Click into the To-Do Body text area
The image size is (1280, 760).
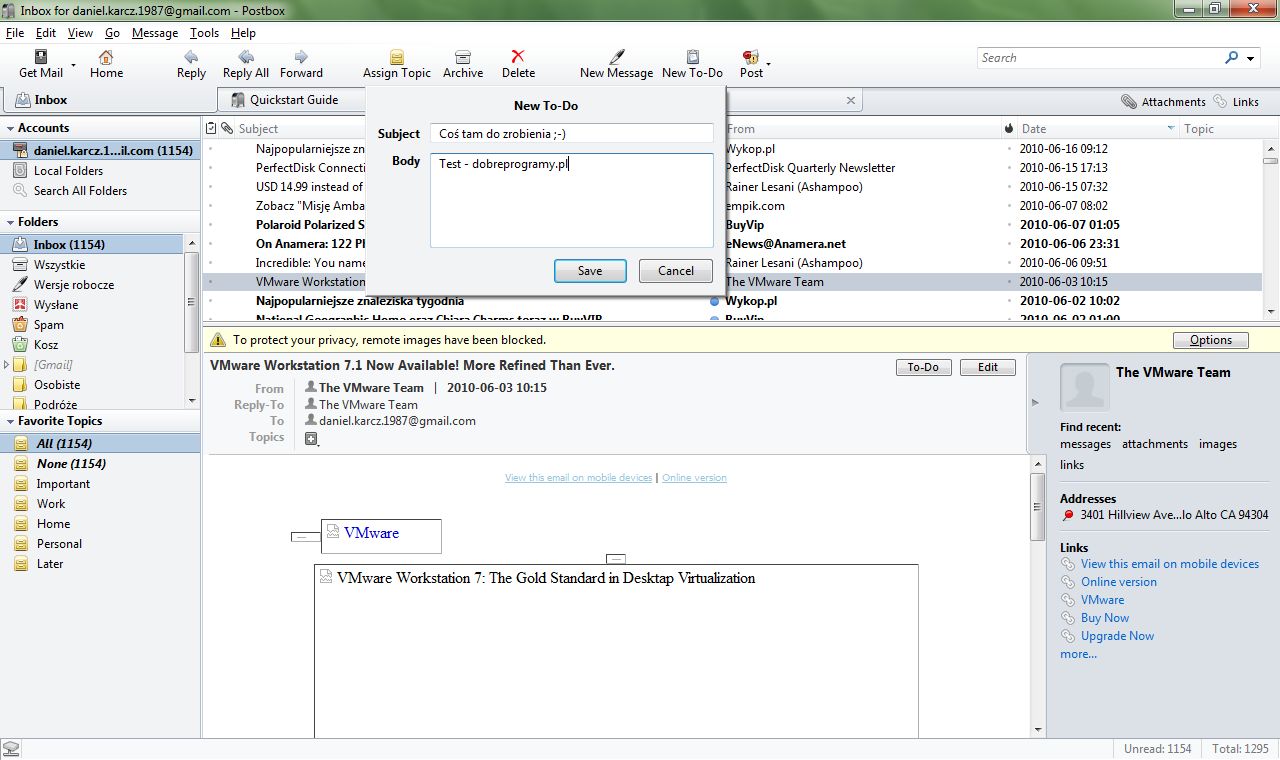coord(572,200)
